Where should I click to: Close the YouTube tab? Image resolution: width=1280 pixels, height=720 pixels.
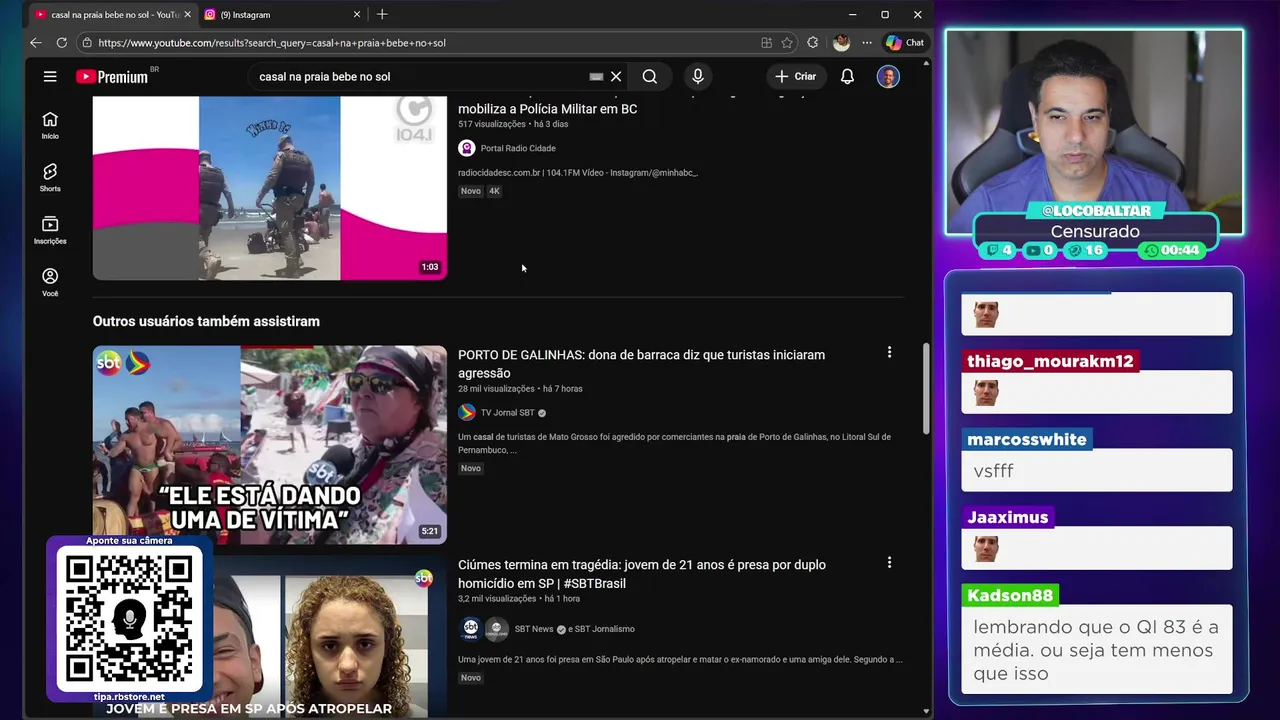coord(187,15)
